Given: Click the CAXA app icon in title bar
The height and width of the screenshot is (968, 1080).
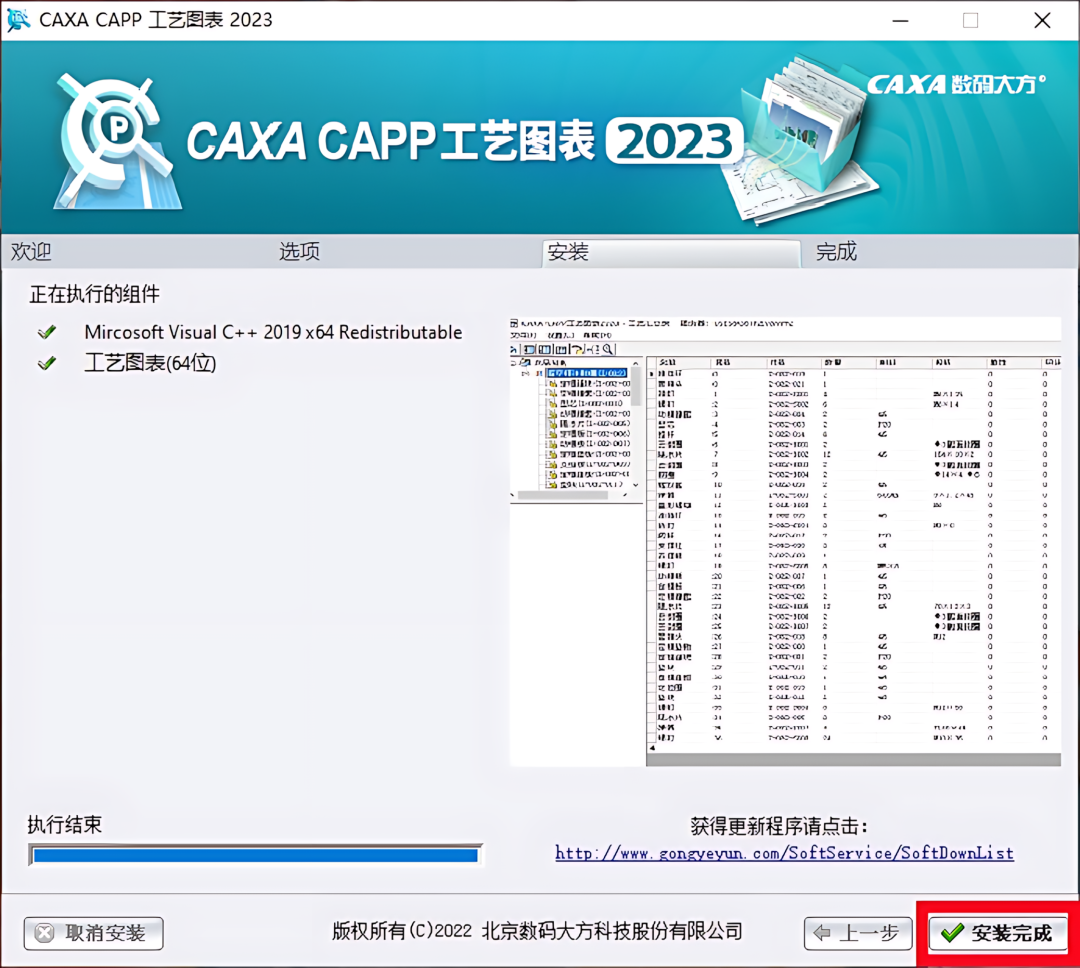Looking at the screenshot, I should (18, 20).
